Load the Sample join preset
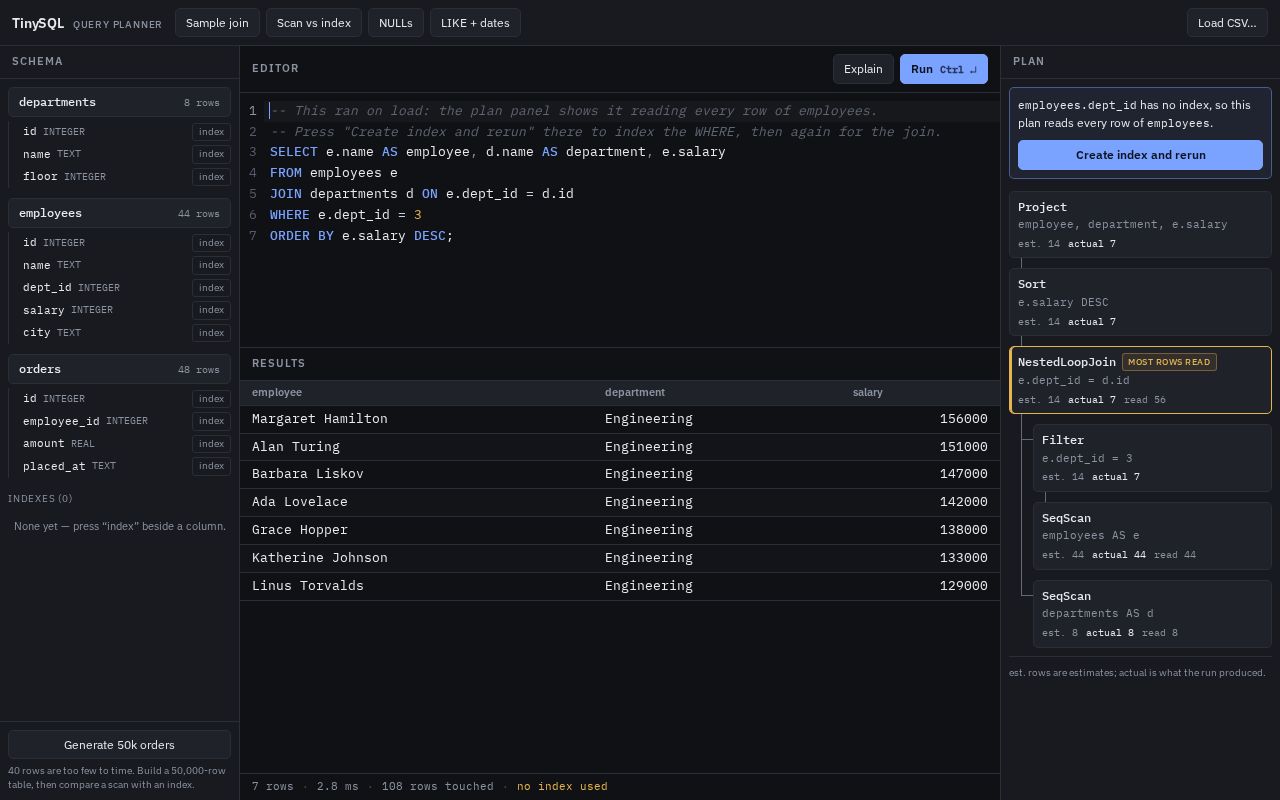1280x800 pixels. tap(217, 23)
